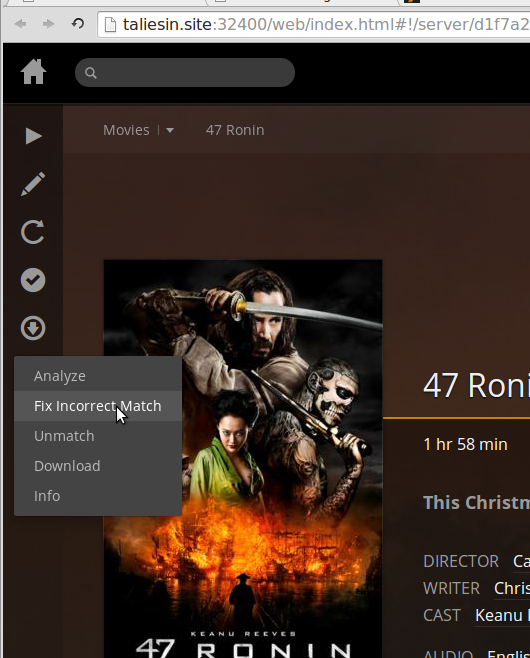Select Fix Incorrect Match menu entry

click(98, 406)
